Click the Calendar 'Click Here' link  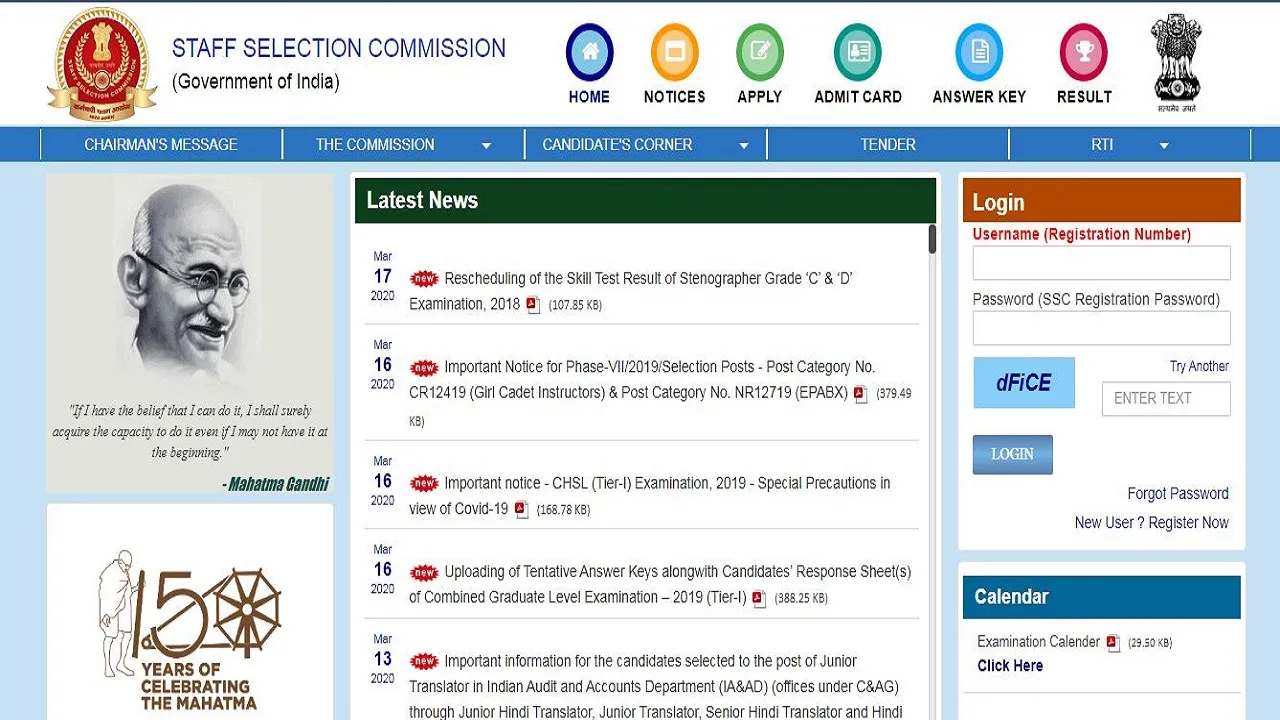(x=1010, y=666)
